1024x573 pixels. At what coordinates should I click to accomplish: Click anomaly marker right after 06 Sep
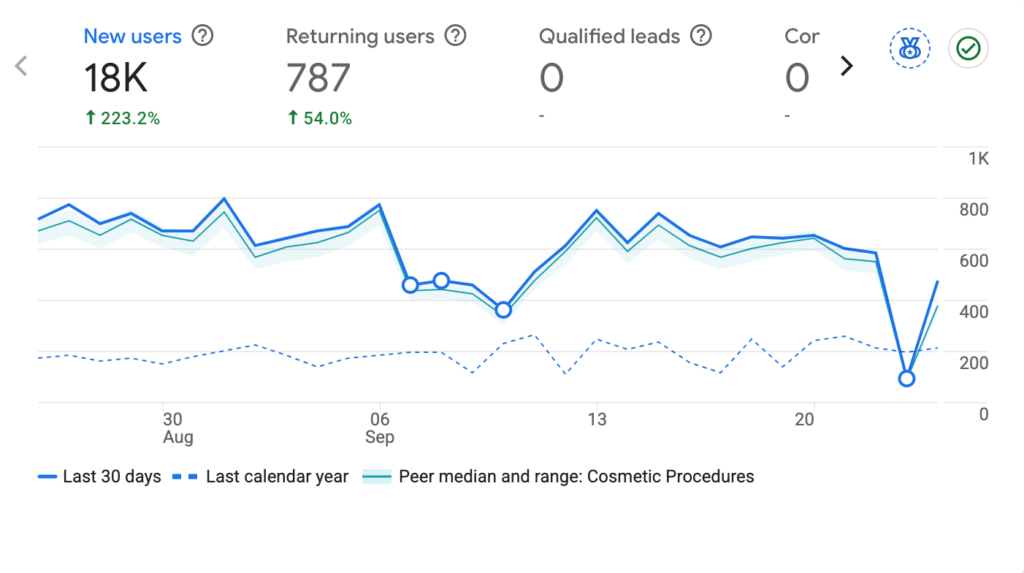410,285
